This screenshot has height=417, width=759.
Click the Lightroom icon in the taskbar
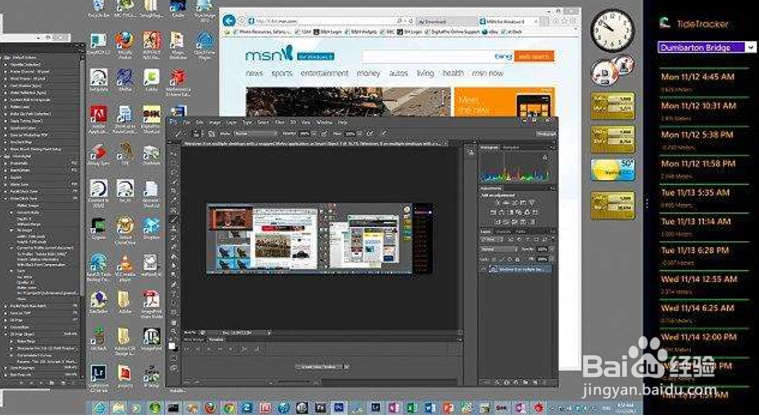[x=376, y=408]
